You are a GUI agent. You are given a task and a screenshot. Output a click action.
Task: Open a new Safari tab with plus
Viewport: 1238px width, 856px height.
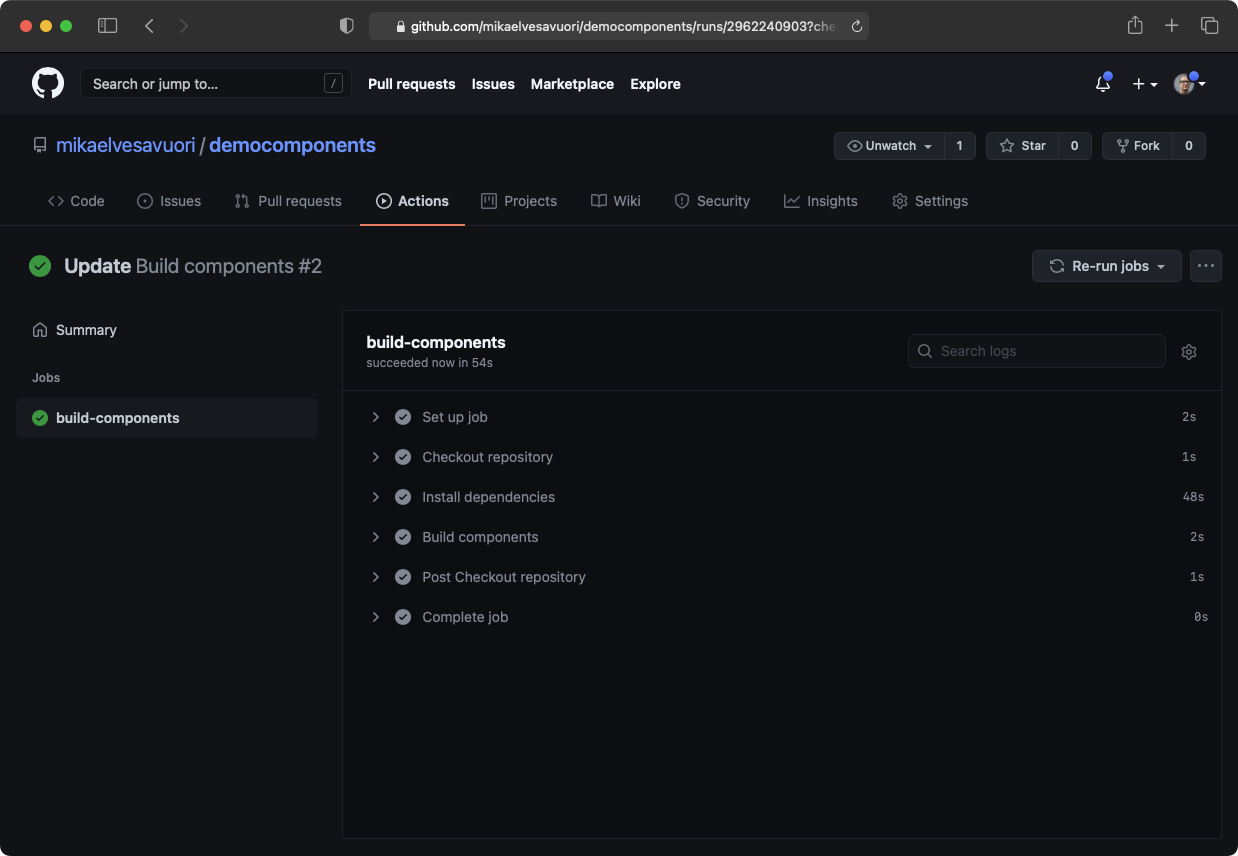click(x=1172, y=26)
